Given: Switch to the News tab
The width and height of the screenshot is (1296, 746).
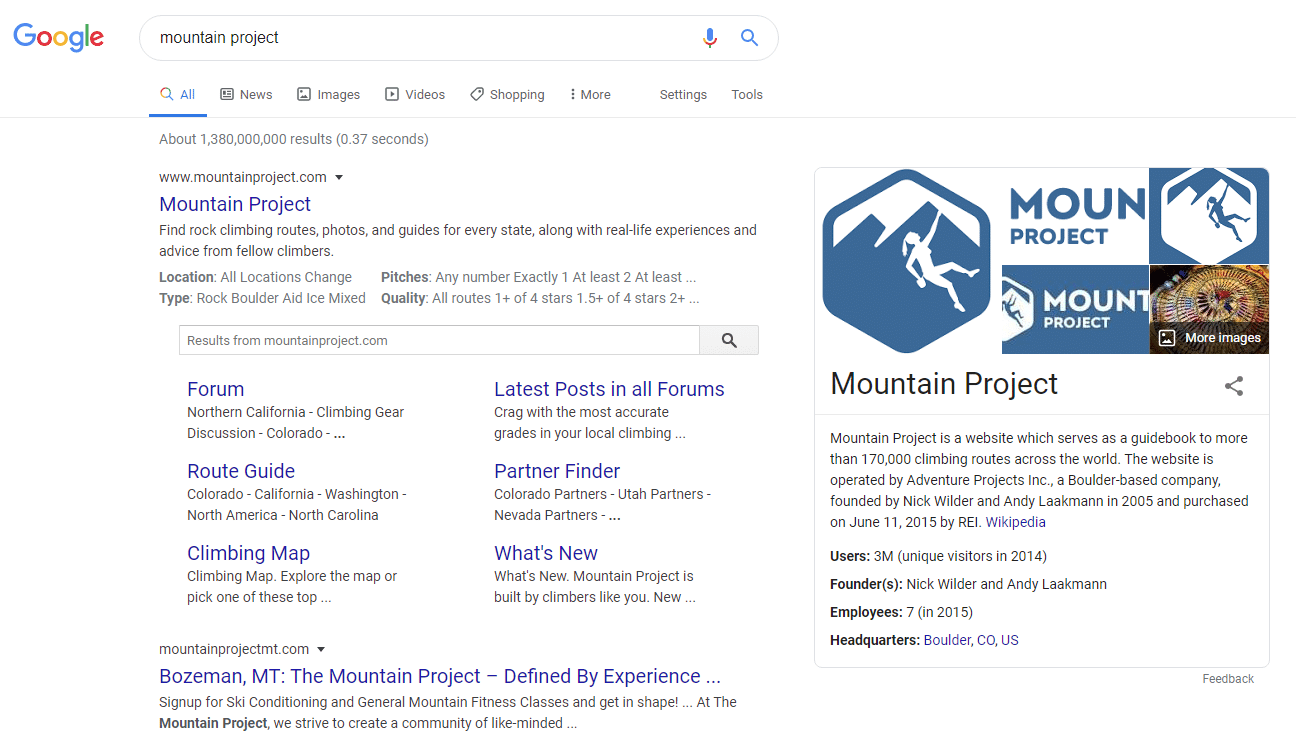Looking at the screenshot, I should (x=246, y=94).
